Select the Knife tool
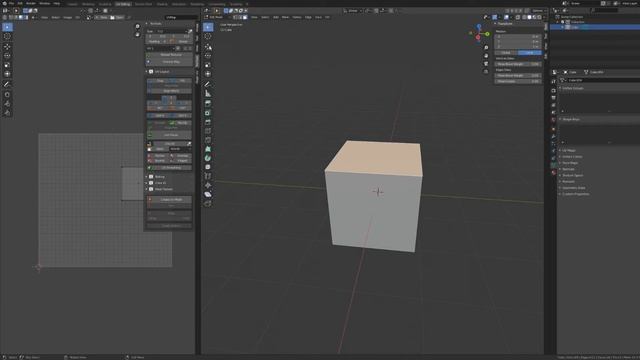This screenshot has height=360, width=640. click(208, 140)
